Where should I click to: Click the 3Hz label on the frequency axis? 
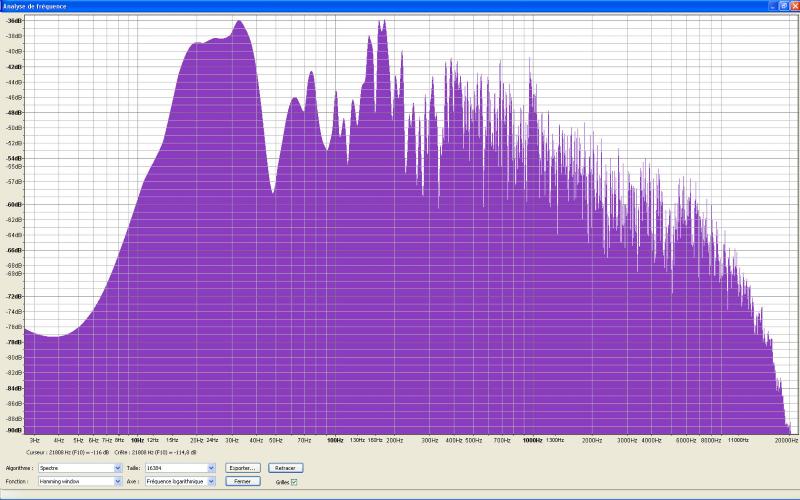35,440
